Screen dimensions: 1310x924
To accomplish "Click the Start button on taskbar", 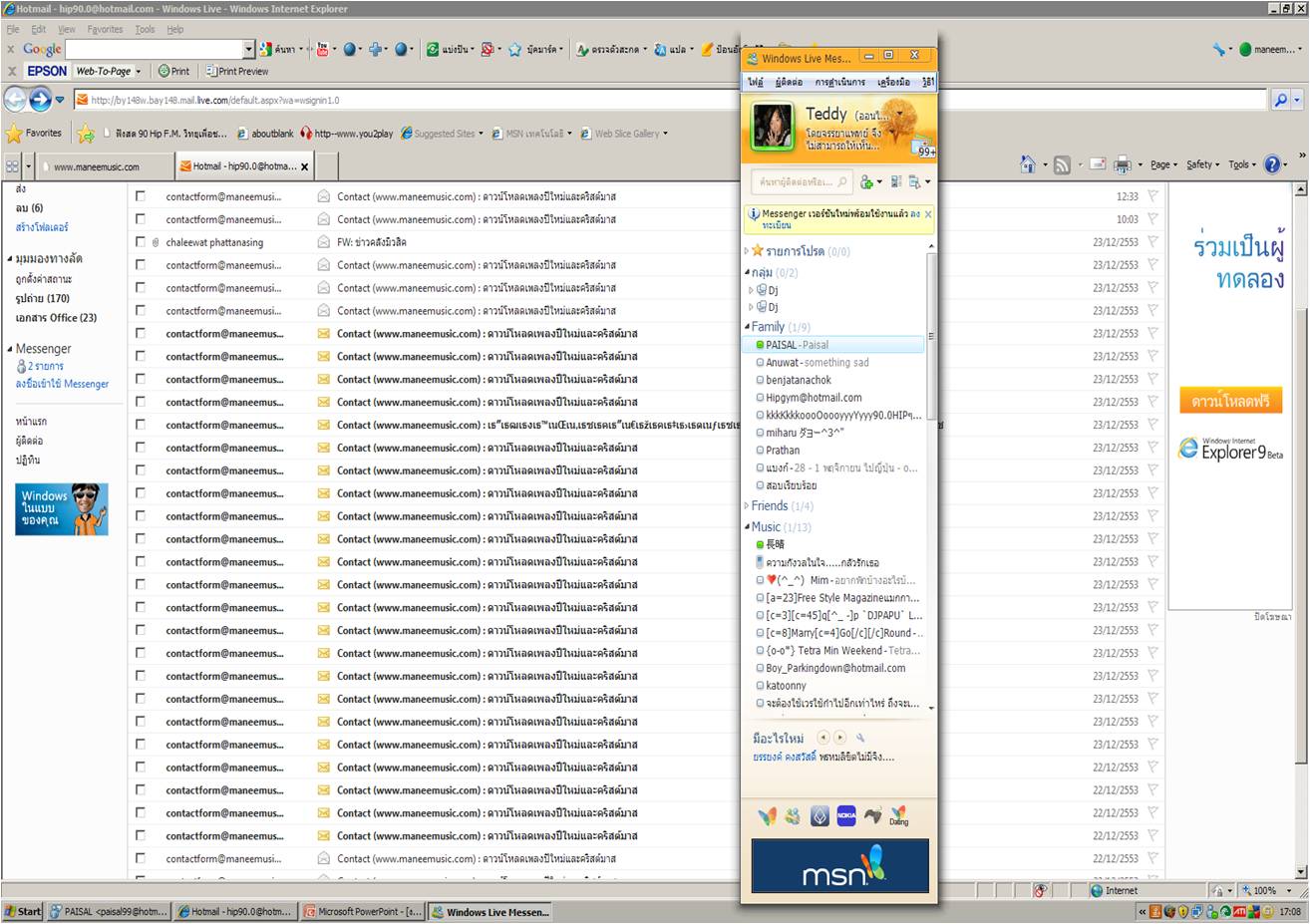I will 23,911.
